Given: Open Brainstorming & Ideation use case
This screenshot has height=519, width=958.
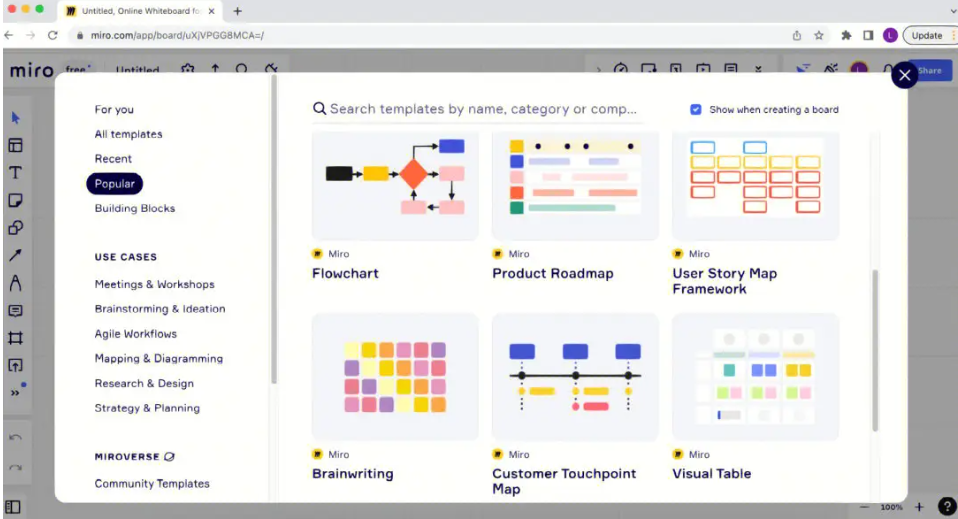Looking at the screenshot, I should click(160, 309).
